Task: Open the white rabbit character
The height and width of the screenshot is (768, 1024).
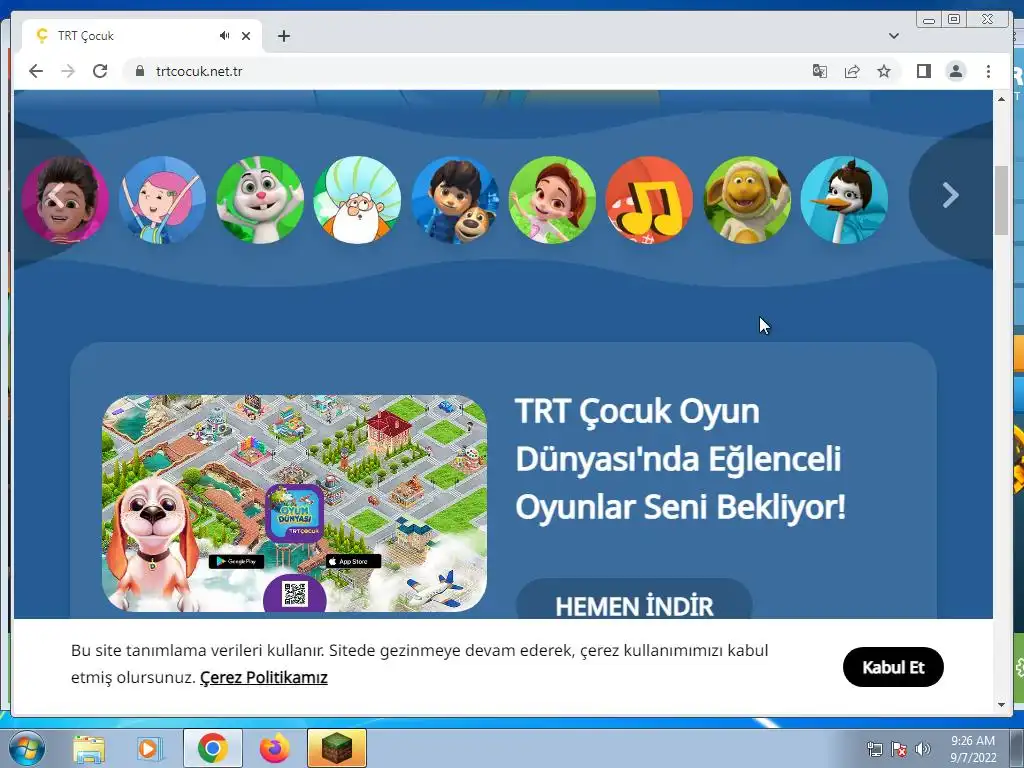Action: click(260, 200)
